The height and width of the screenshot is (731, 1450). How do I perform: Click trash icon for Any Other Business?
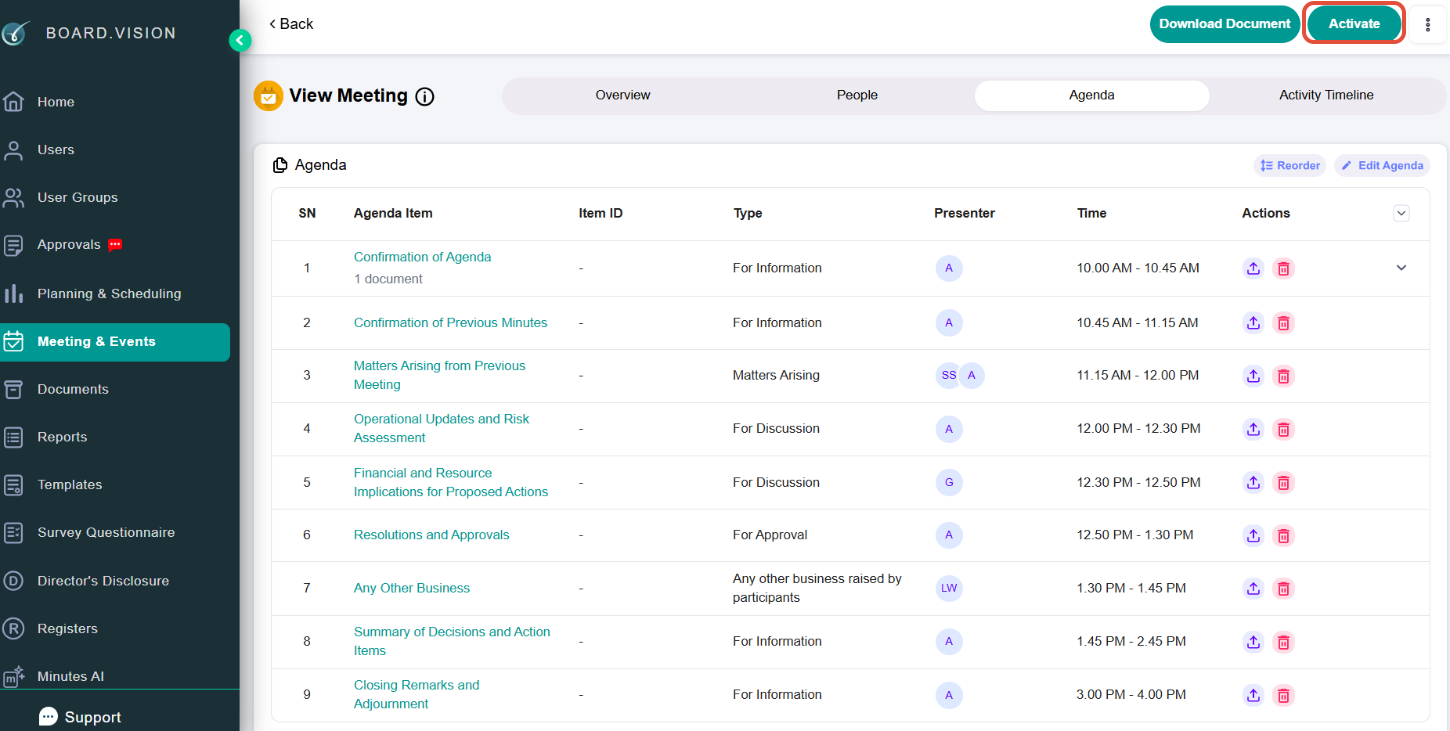point(1284,588)
